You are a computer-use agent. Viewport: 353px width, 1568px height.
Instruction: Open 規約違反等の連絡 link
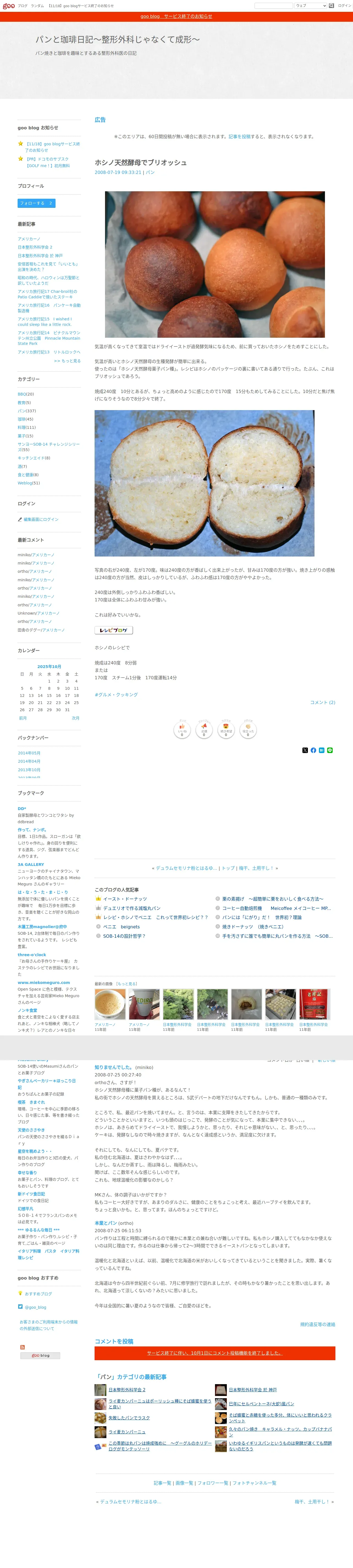coord(318,1324)
